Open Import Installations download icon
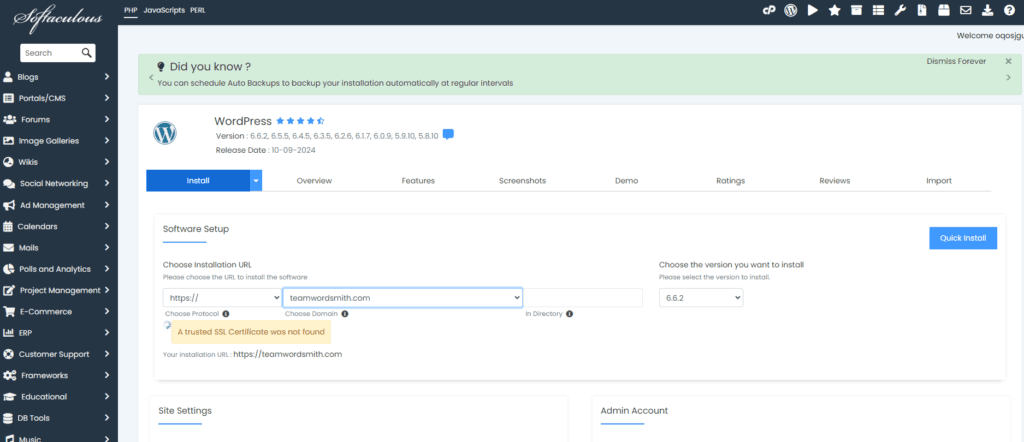The width and height of the screenshot is (1024, 442). (x=987, y=10)
